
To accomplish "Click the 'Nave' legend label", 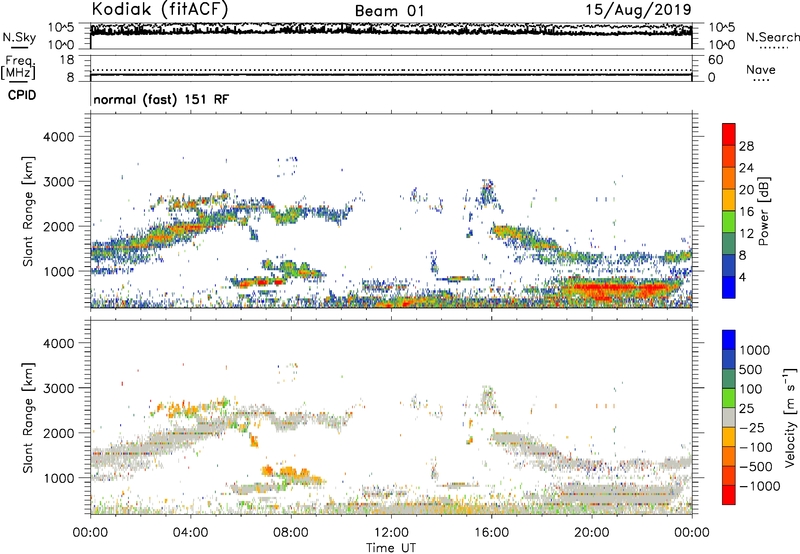I will tap(761, 69).
